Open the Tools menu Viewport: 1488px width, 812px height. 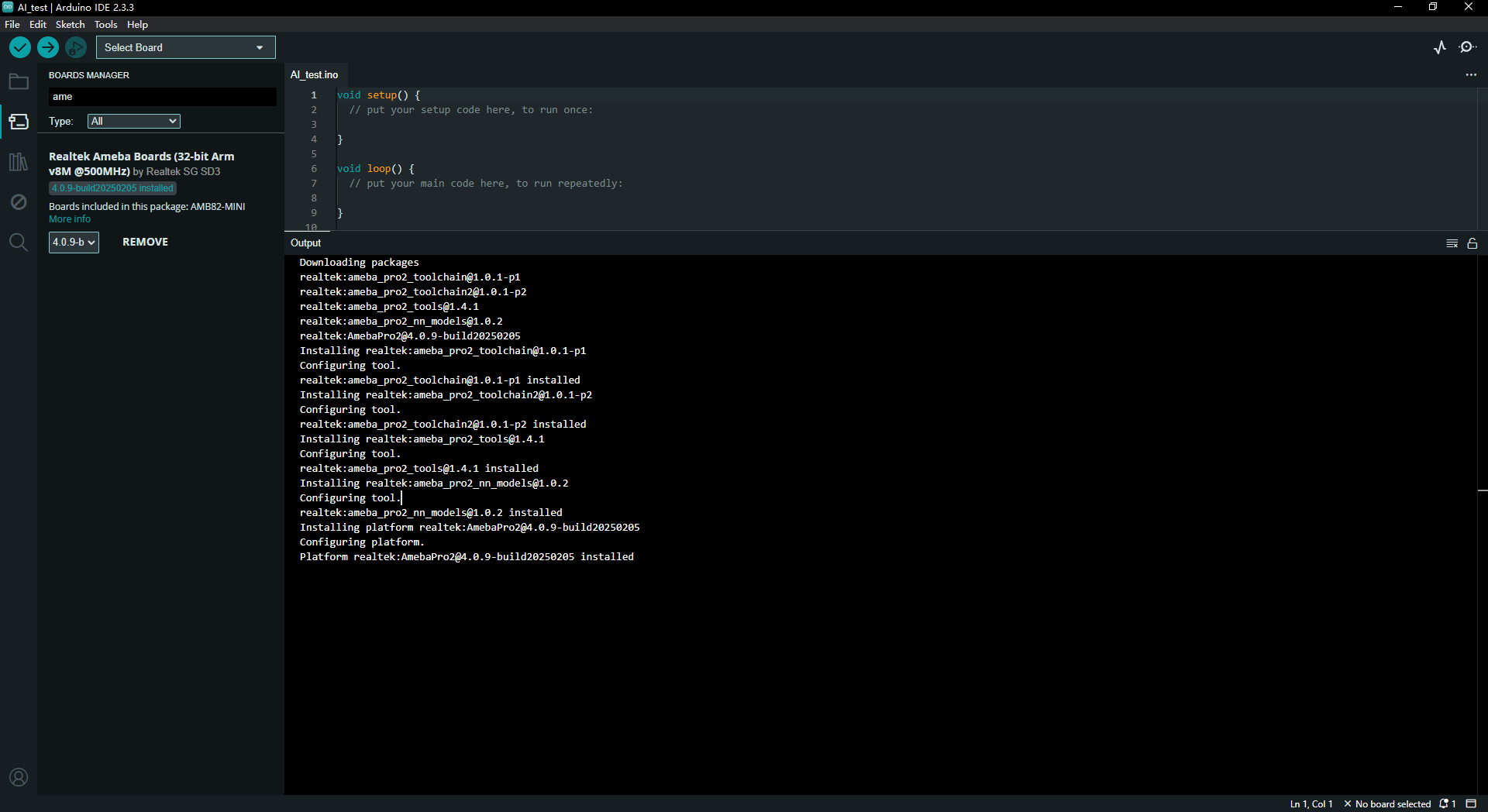click(x=105, y=25)
